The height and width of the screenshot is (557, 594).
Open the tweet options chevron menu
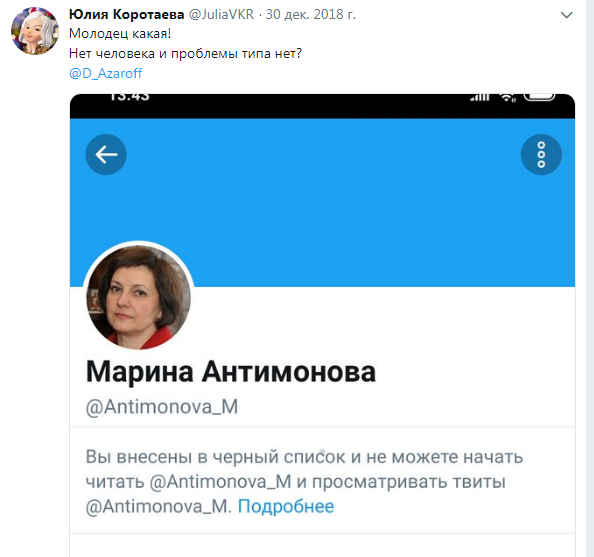coord(566,15)
